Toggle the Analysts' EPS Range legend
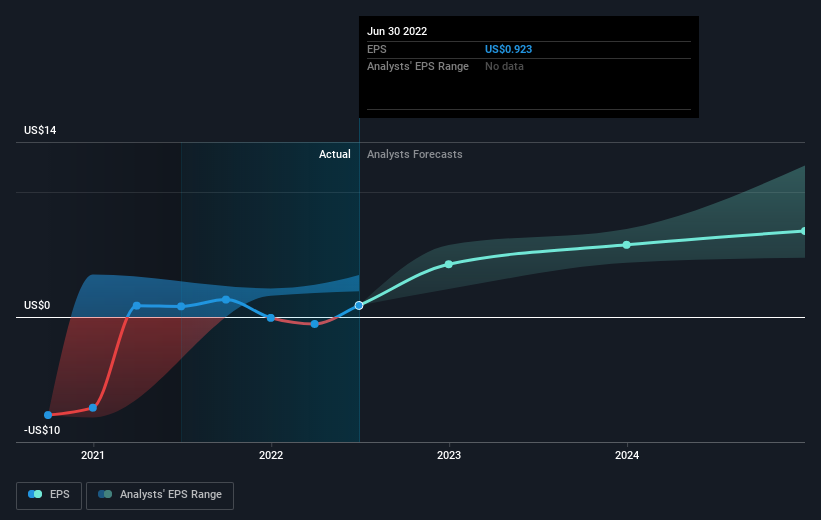 click(x=160, y=495)
